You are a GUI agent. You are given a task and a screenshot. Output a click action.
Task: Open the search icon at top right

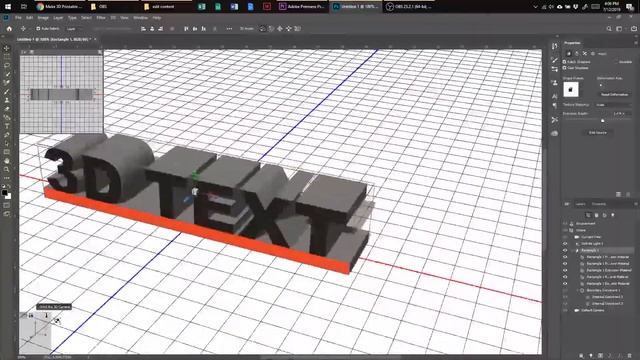click(x=609, y=29)
